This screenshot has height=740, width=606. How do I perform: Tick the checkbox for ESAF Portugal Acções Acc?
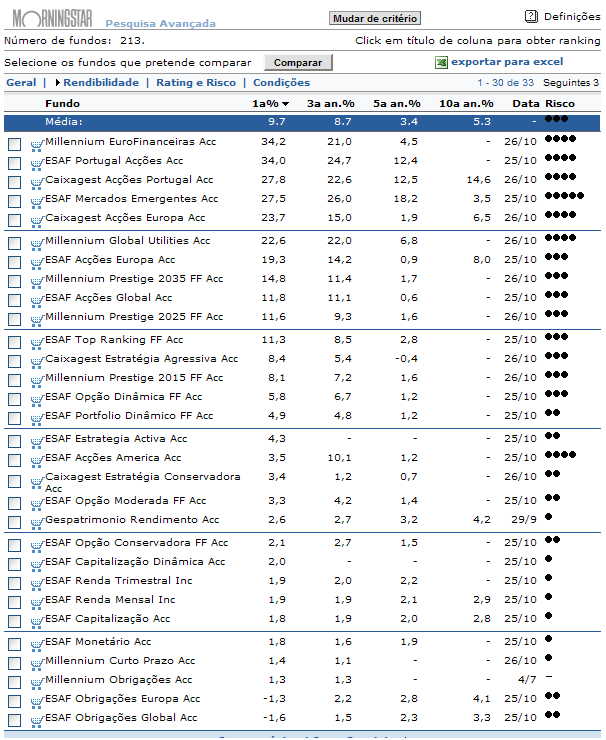pyautogui.click(x=14, y=162)
